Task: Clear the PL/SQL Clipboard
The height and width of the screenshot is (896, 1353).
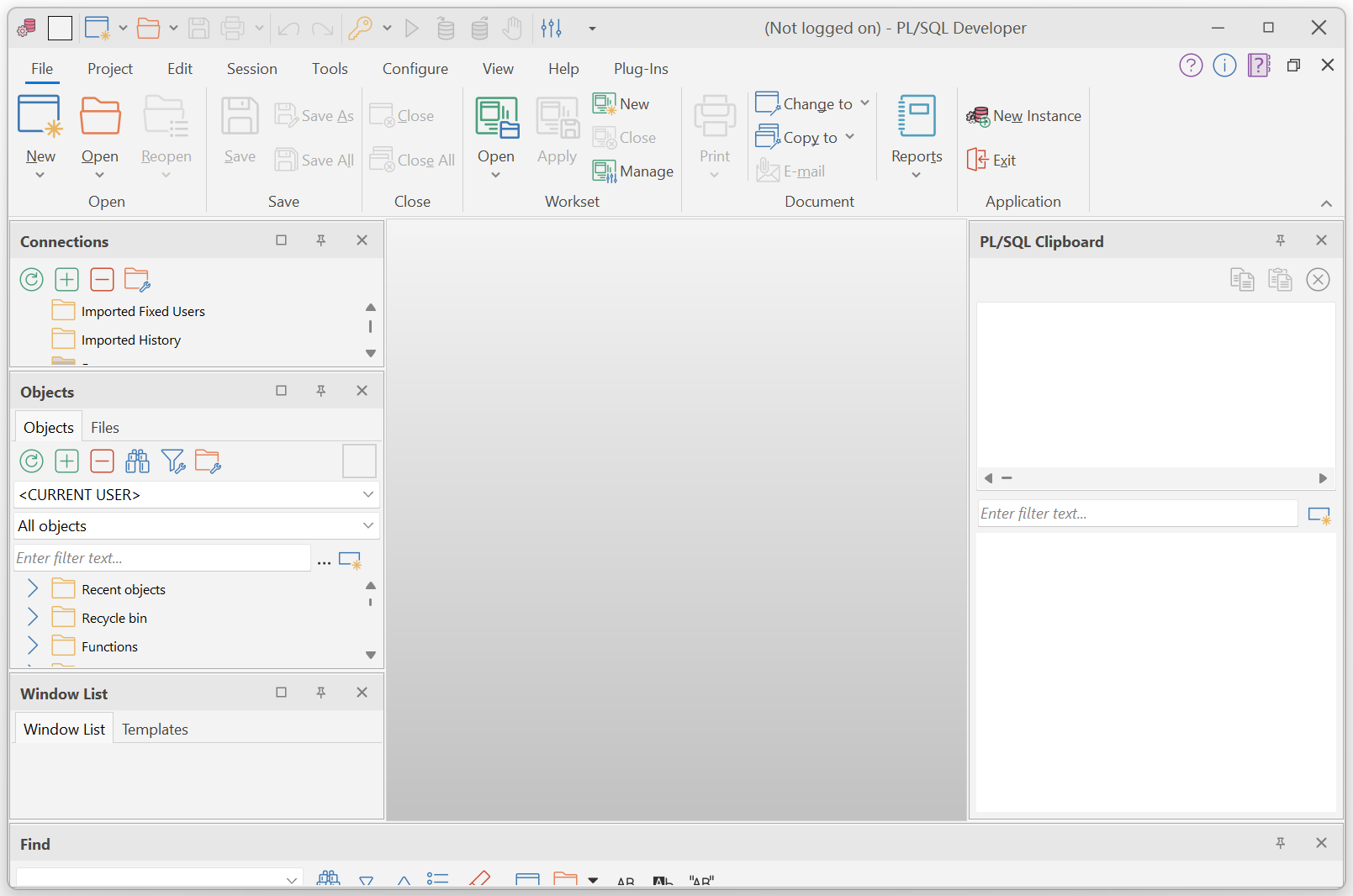Action: tap(1318, 280)
